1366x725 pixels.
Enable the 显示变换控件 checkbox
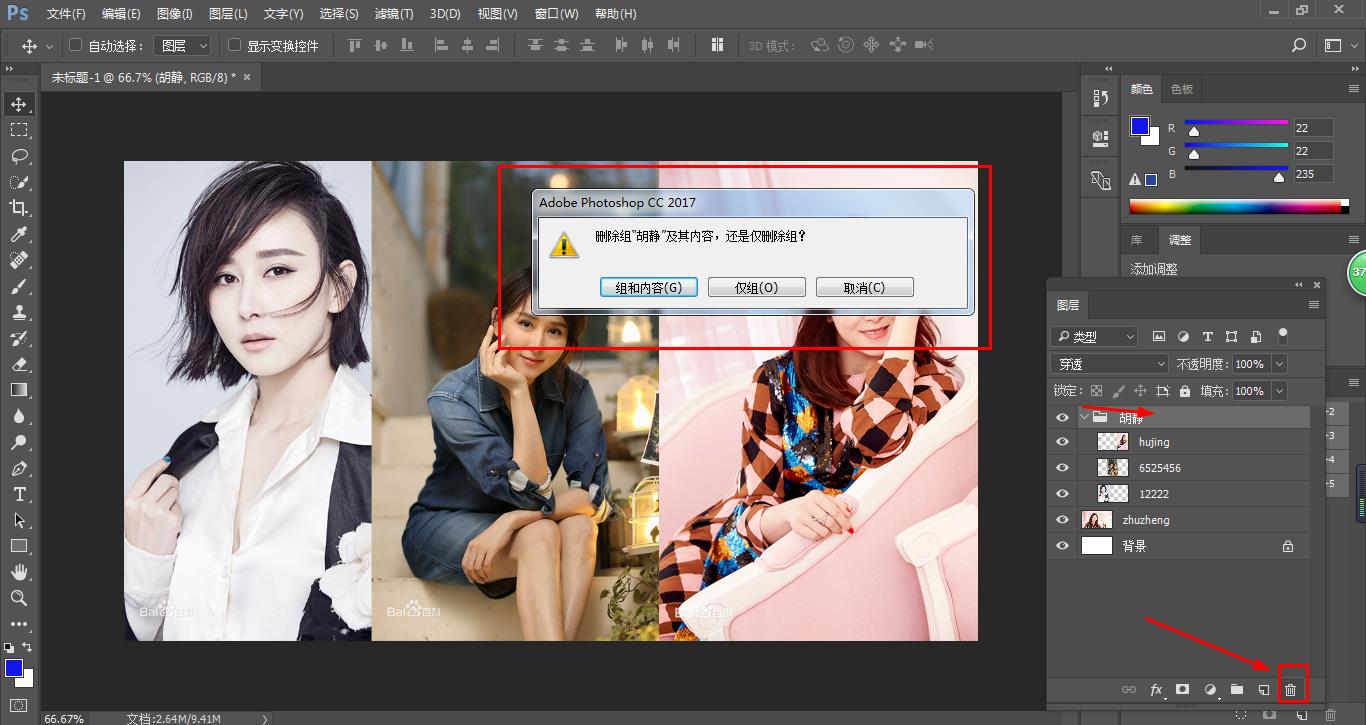(234, 45)
